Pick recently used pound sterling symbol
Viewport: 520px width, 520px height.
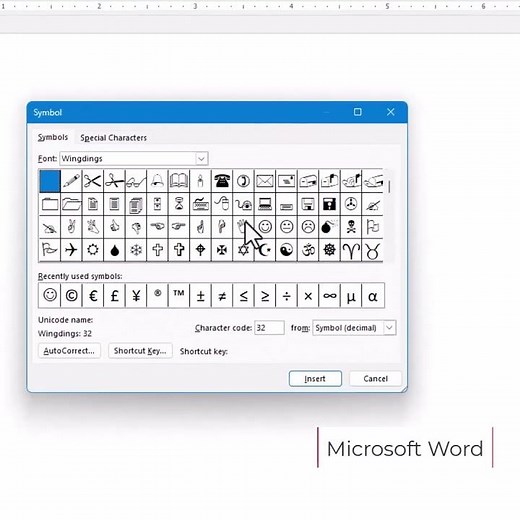click(114, 295)
